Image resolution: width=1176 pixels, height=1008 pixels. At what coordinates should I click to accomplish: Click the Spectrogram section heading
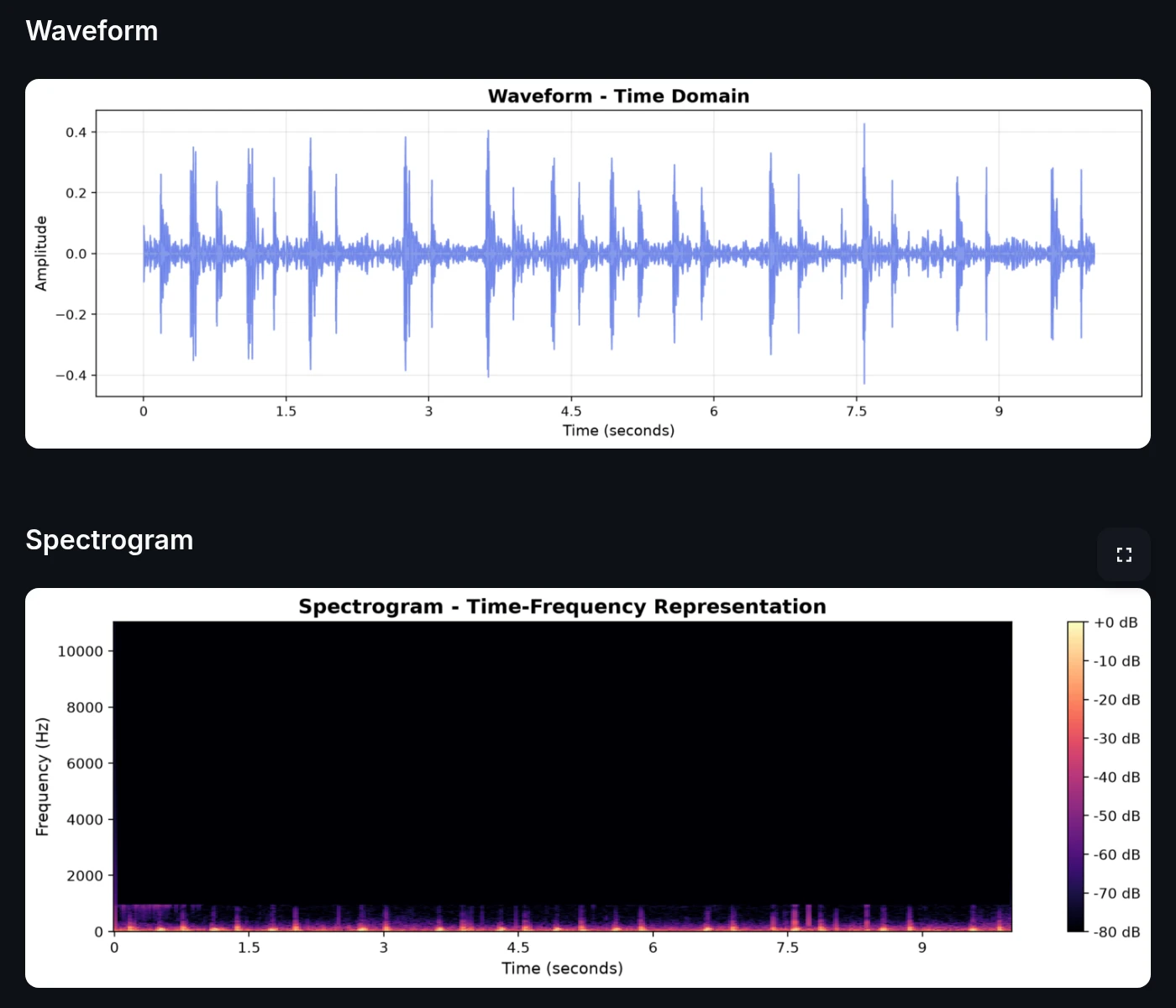(x=109, y=540)
